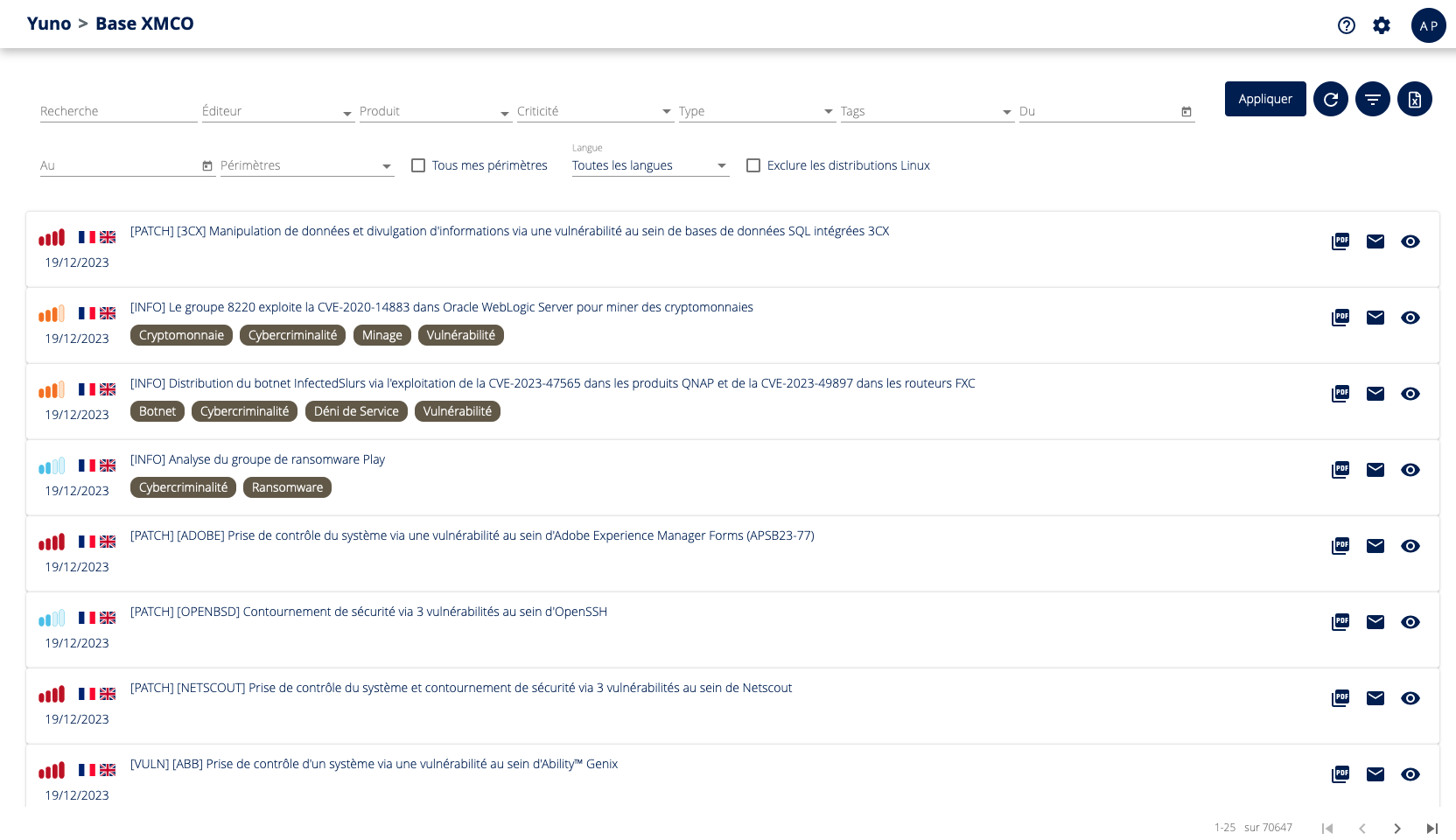Image resolution: width=1456 pixels, height=840 pixels.
Task: Go to the next page of results
Action: pos(1396,828)
